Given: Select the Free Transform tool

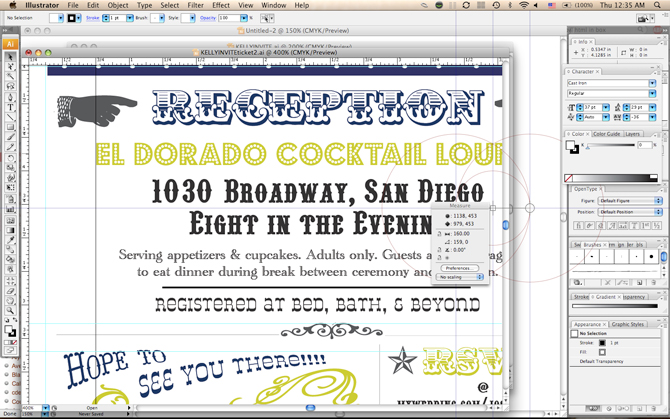Looking at the screenshot, I should [x=11, y=188].
